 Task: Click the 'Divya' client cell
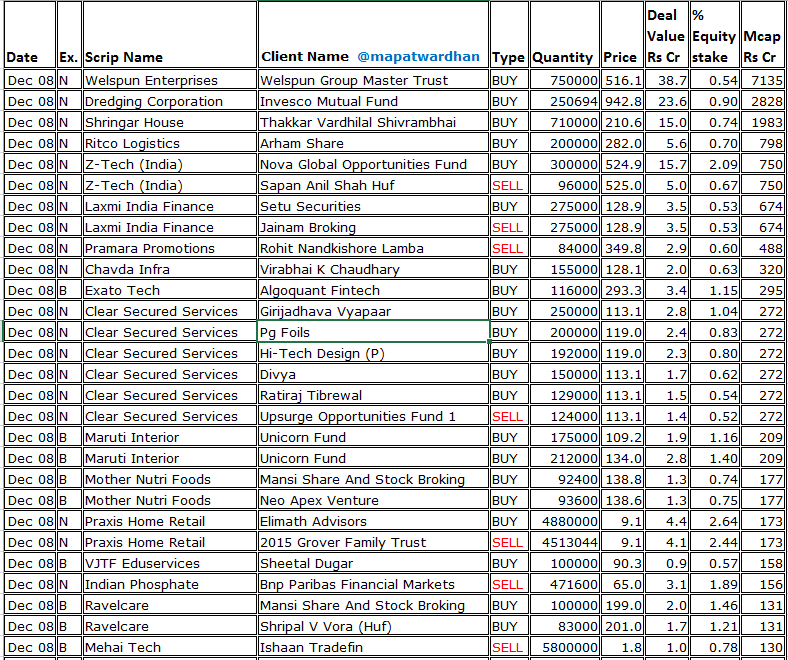pyautogui.click(x=373, y=374)
